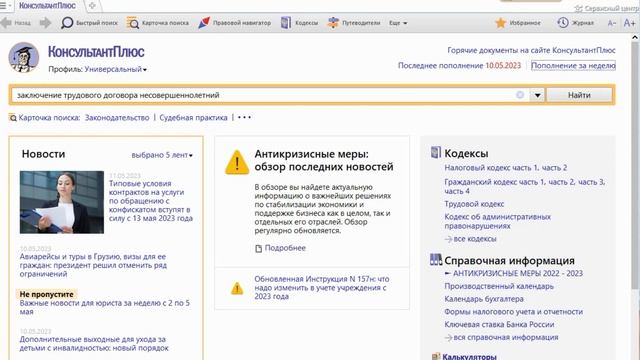Click the Антикризисные меры warning icon
The image size is (640, 360).
tap(237, 162)
